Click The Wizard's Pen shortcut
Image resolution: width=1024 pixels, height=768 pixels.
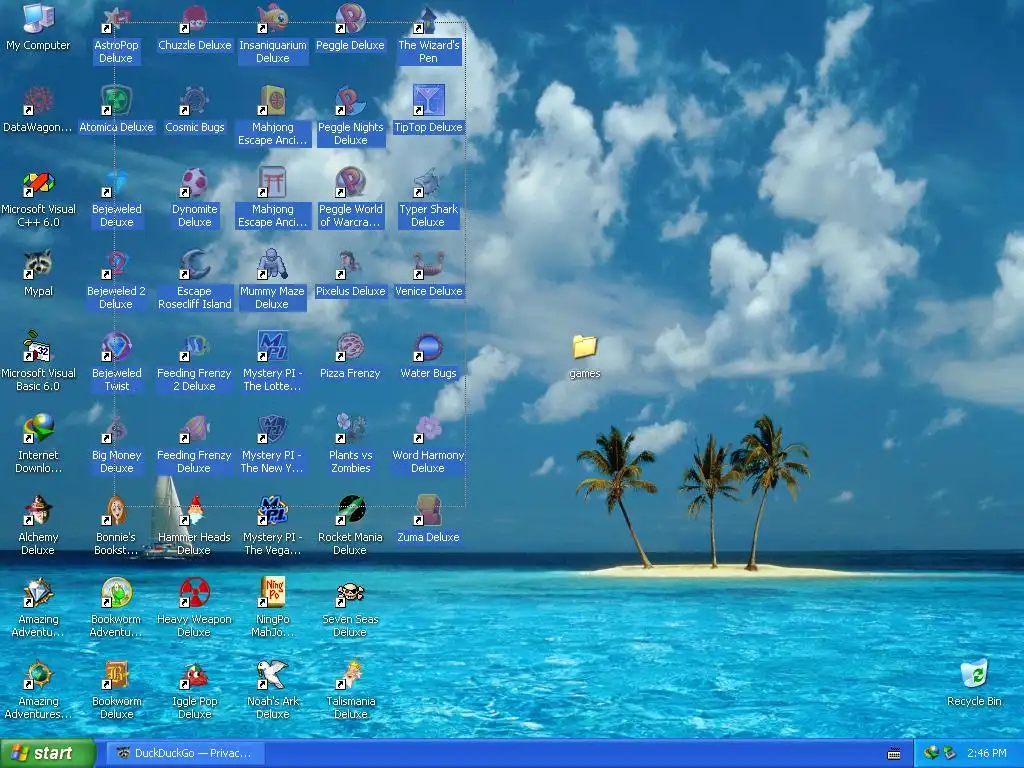(x=428, y=18)
